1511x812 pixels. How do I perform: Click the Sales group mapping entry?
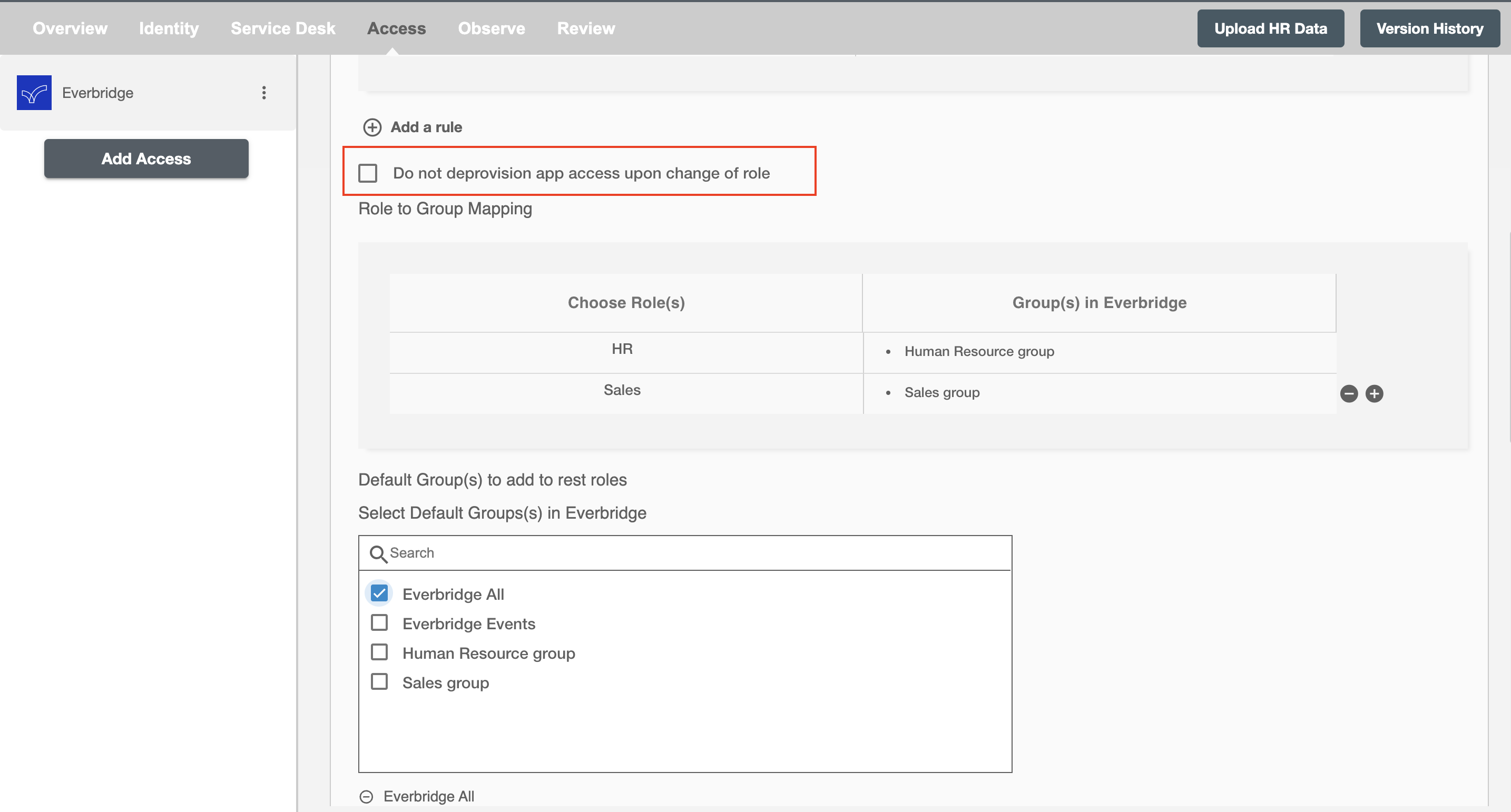coord(942,392)
